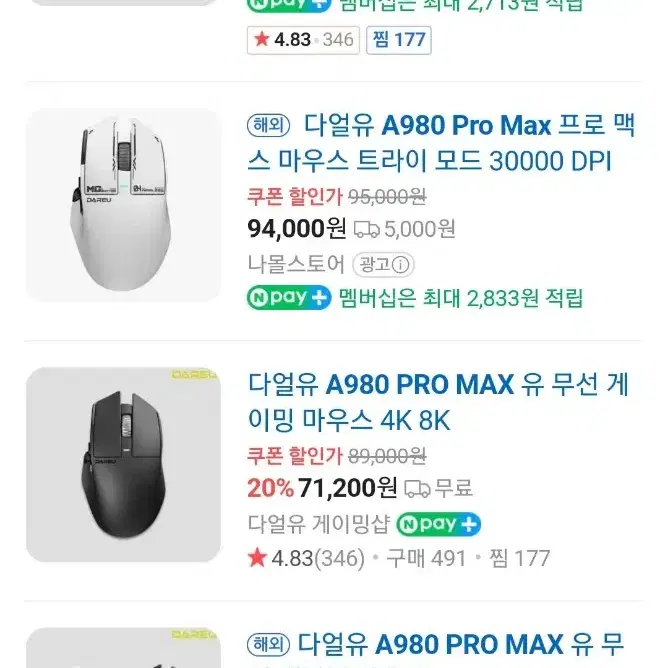Open the 나몰스토어 seller link

pyautogui.click(x=296, y=264)
